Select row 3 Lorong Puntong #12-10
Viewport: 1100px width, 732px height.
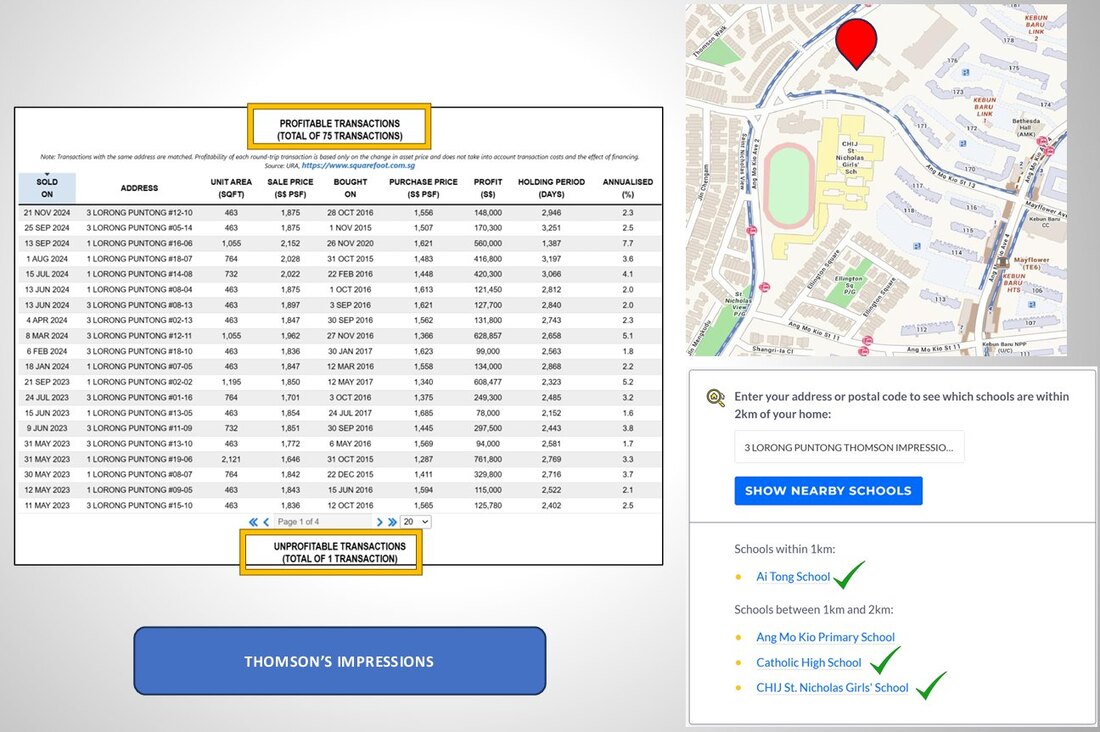coord(340,213)
